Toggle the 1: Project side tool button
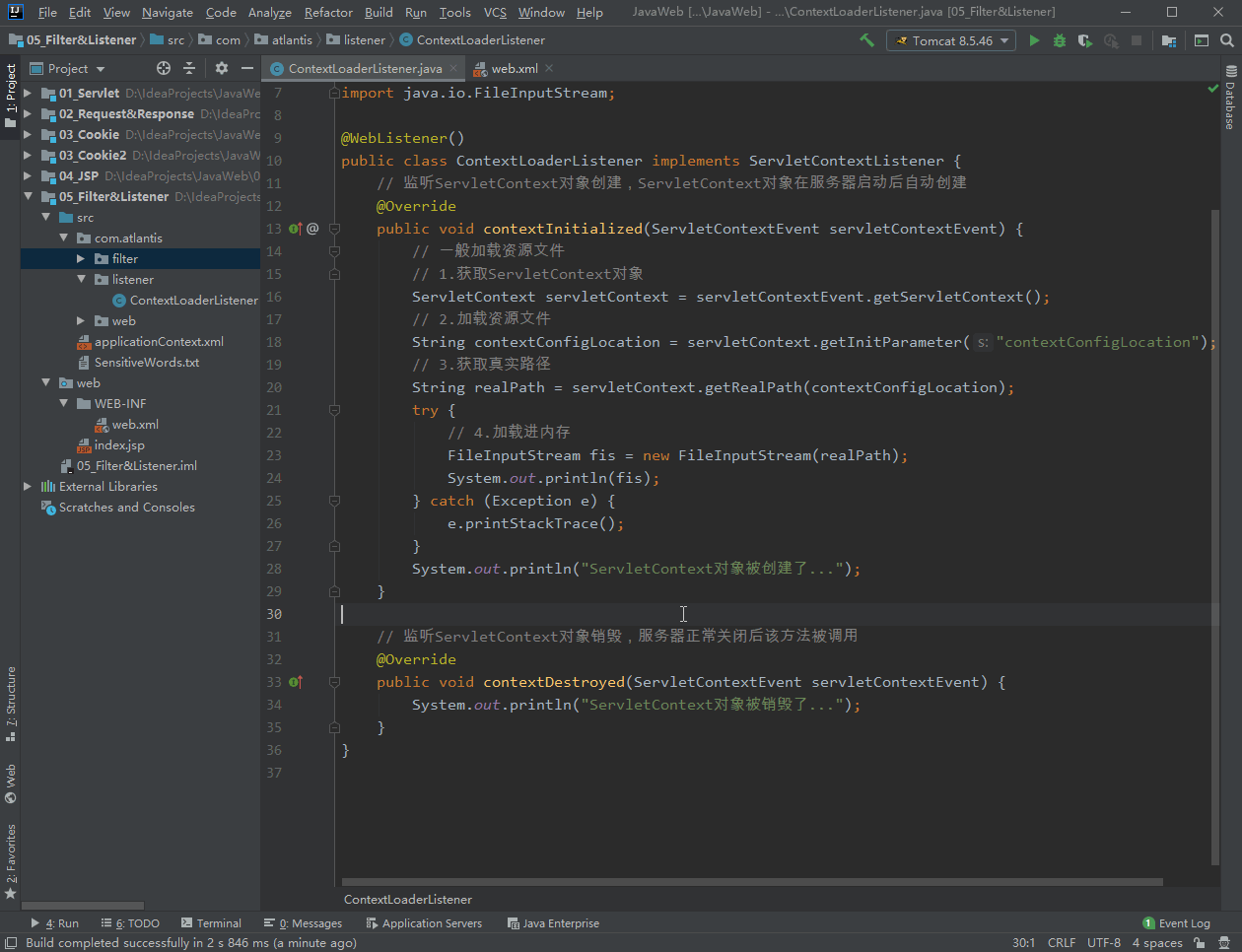This screenshot has width=1242, height=952. (x=11, y=96)
